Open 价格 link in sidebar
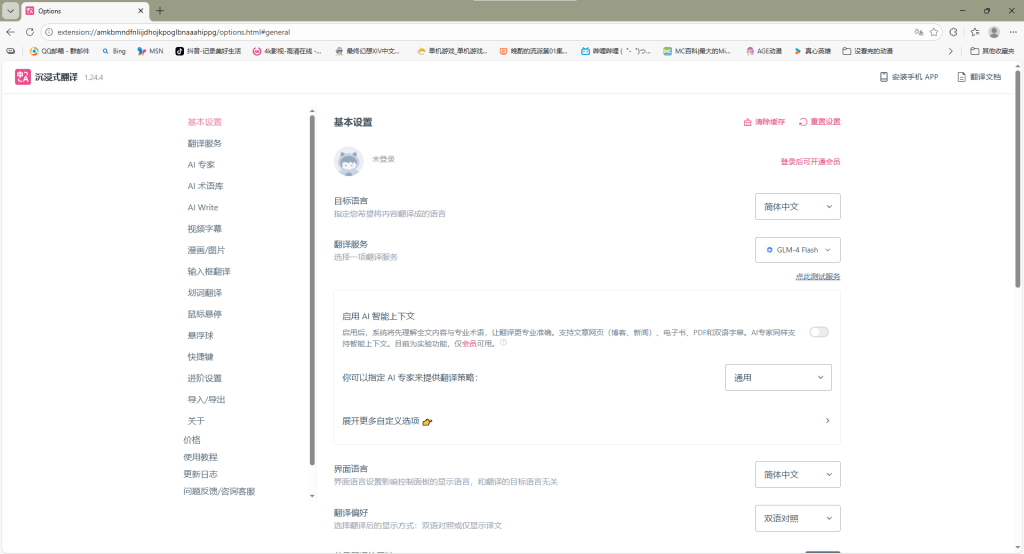Viewport: 1024px width, 554px height. point(192,440)
